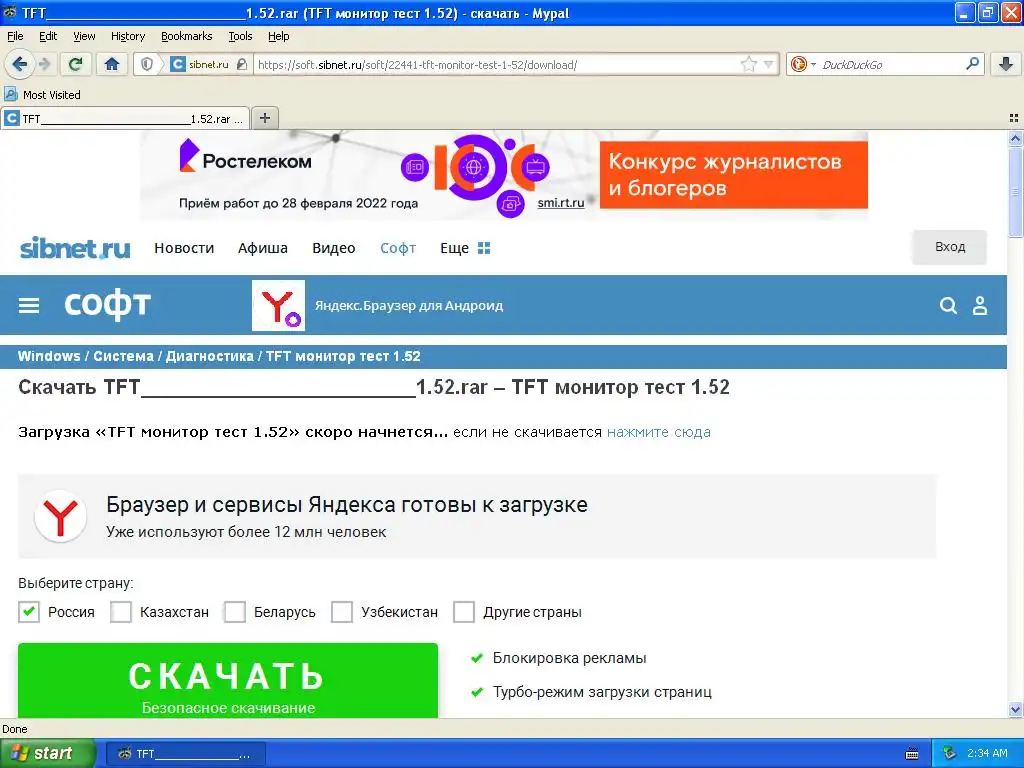Open the Диагностика breadcrumb link

coord(210,356)
